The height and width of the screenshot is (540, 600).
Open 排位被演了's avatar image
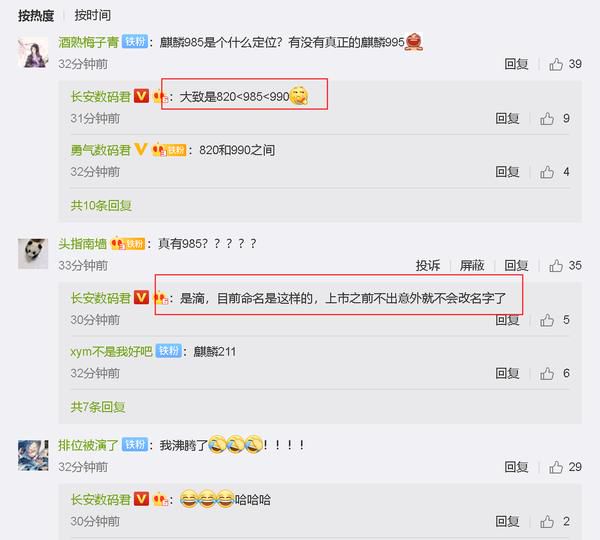(33, 455)
